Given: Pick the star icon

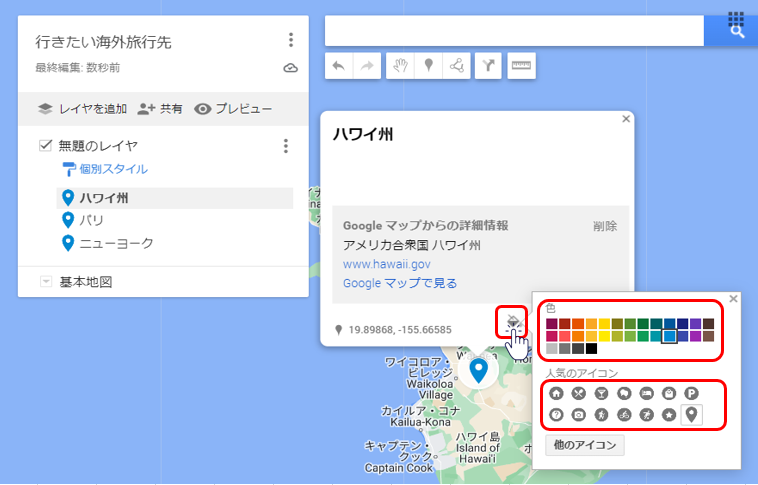Looking at the screenshot, I should click(669, 415).
